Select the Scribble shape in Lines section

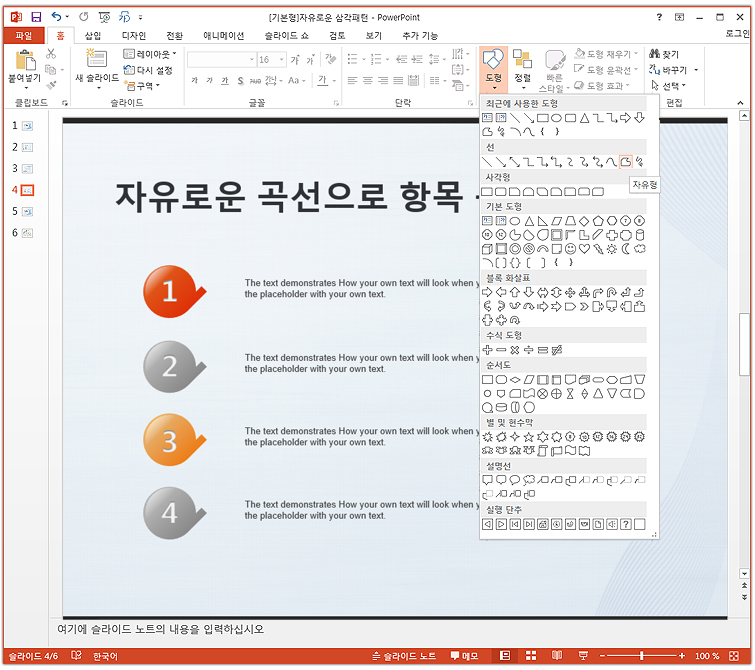click(x=639, y=162)
